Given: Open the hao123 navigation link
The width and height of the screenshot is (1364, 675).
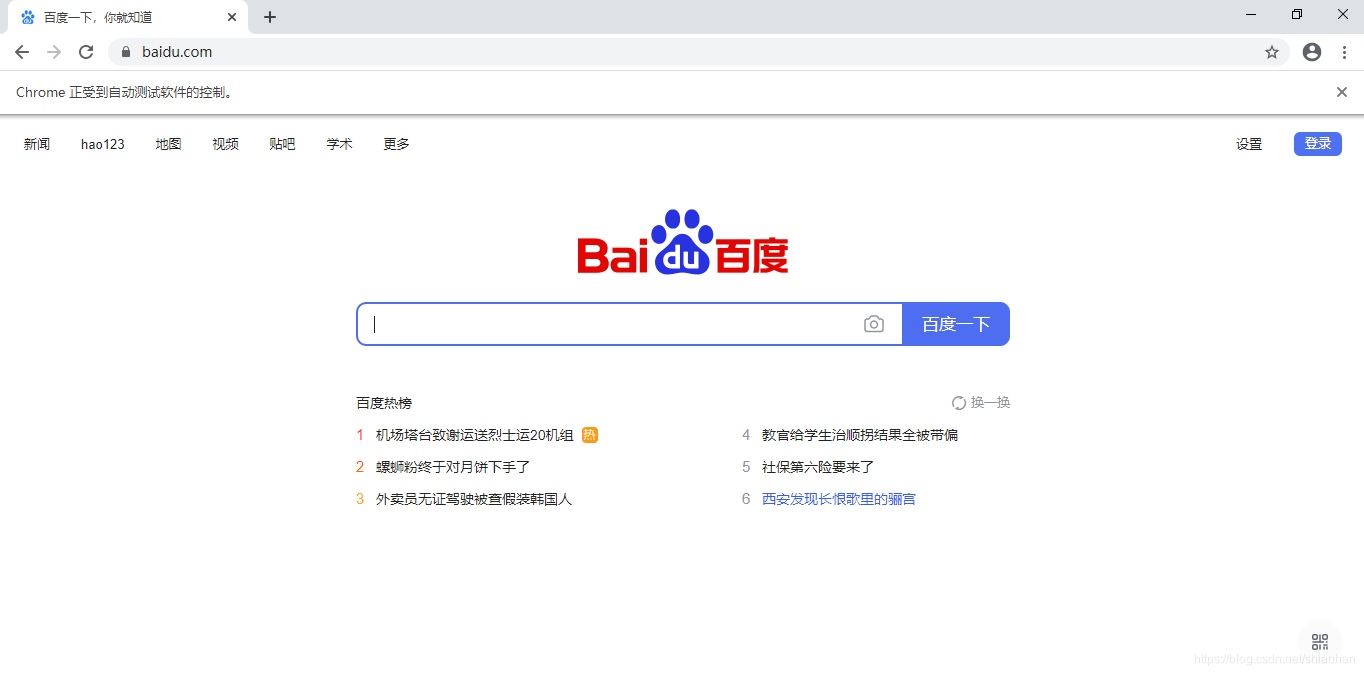Looking at the screenshot, I should click(x=103, y=144).
